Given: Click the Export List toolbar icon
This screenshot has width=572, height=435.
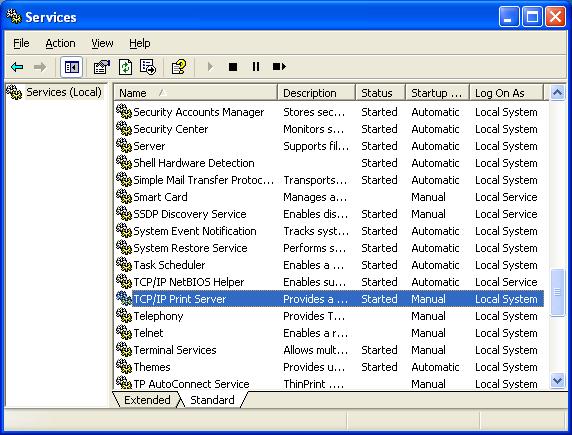Looking at the screenshot, I should click(148, 67).
